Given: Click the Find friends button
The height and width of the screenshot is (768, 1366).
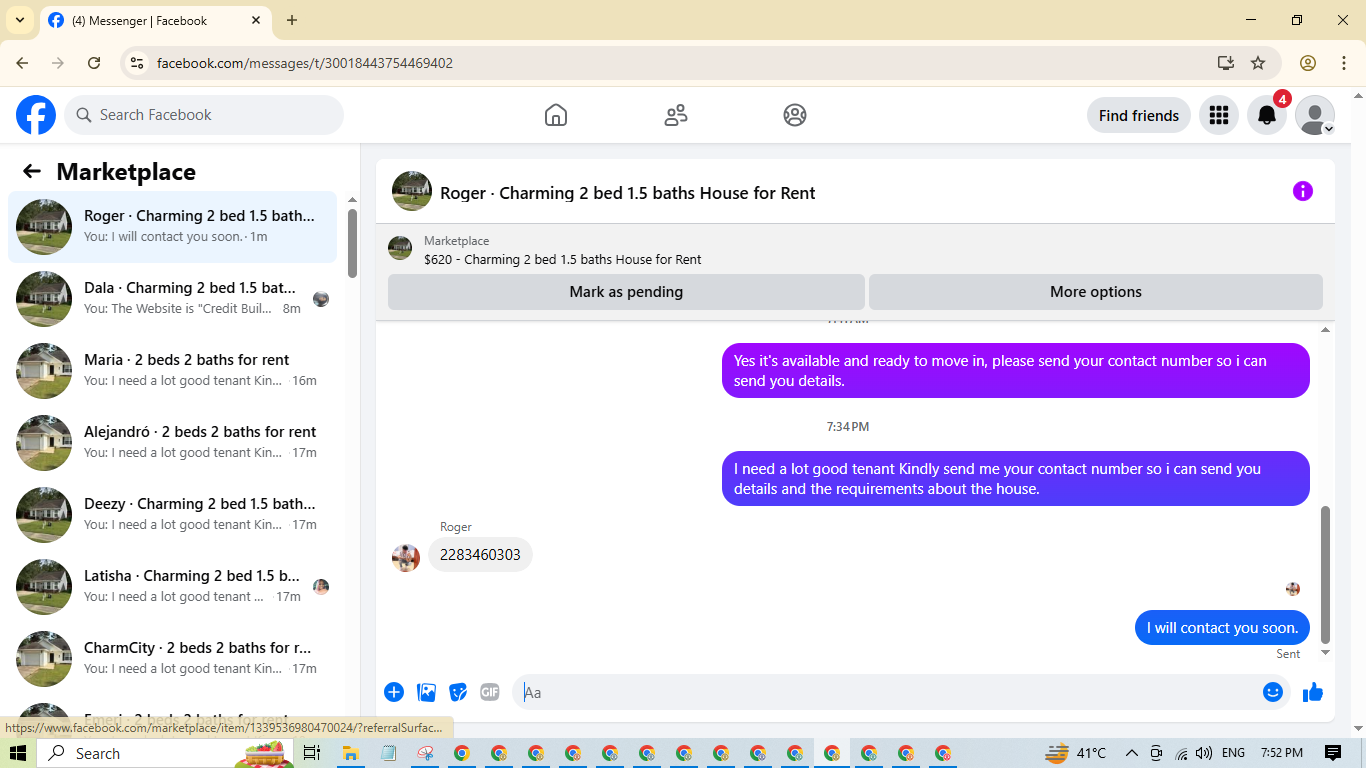Looking at the screenshot, I should point(1139,115).
